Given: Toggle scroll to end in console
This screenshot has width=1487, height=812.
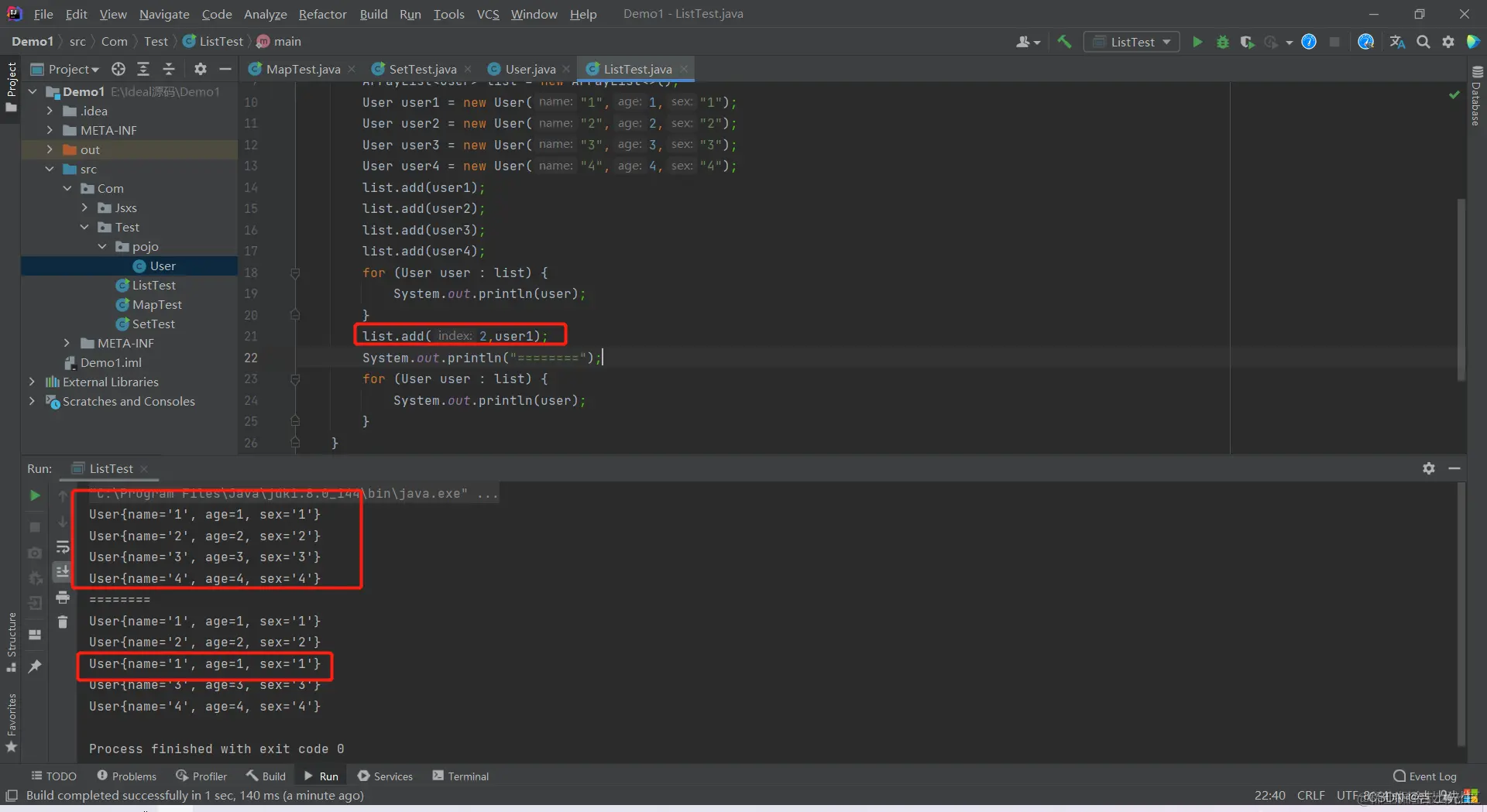Looking at the screenshot, I should coord(63,572).
